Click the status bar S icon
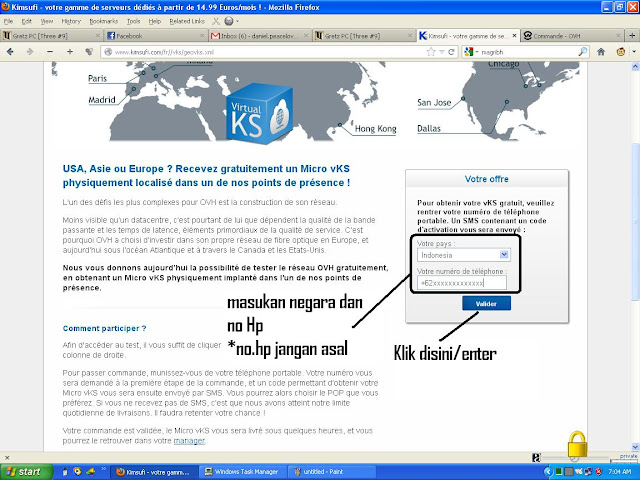Image resolution: width=640 pixels, height=480 pixels. click(x=536, y=458)
